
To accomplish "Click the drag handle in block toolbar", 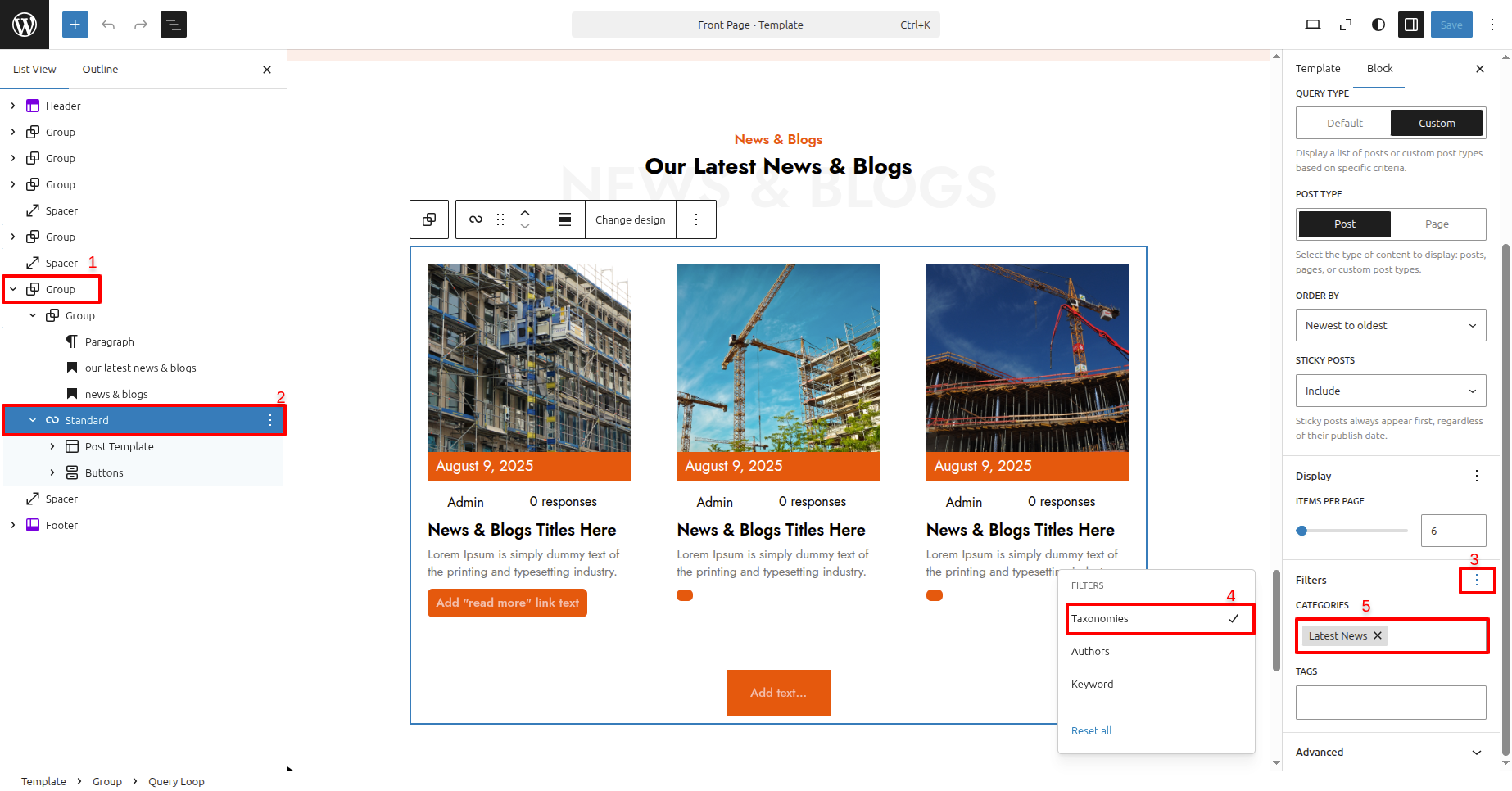I will tap(500, 219).
